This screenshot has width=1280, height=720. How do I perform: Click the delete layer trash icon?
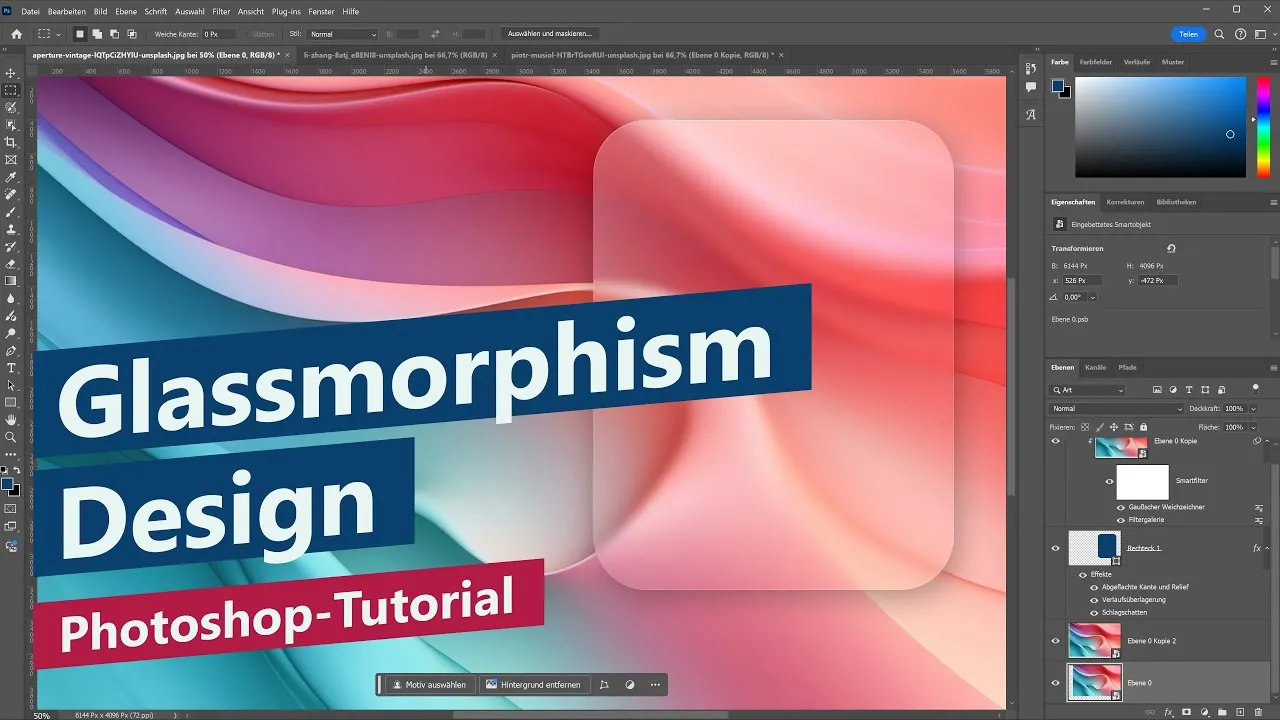coord(1258,712)
